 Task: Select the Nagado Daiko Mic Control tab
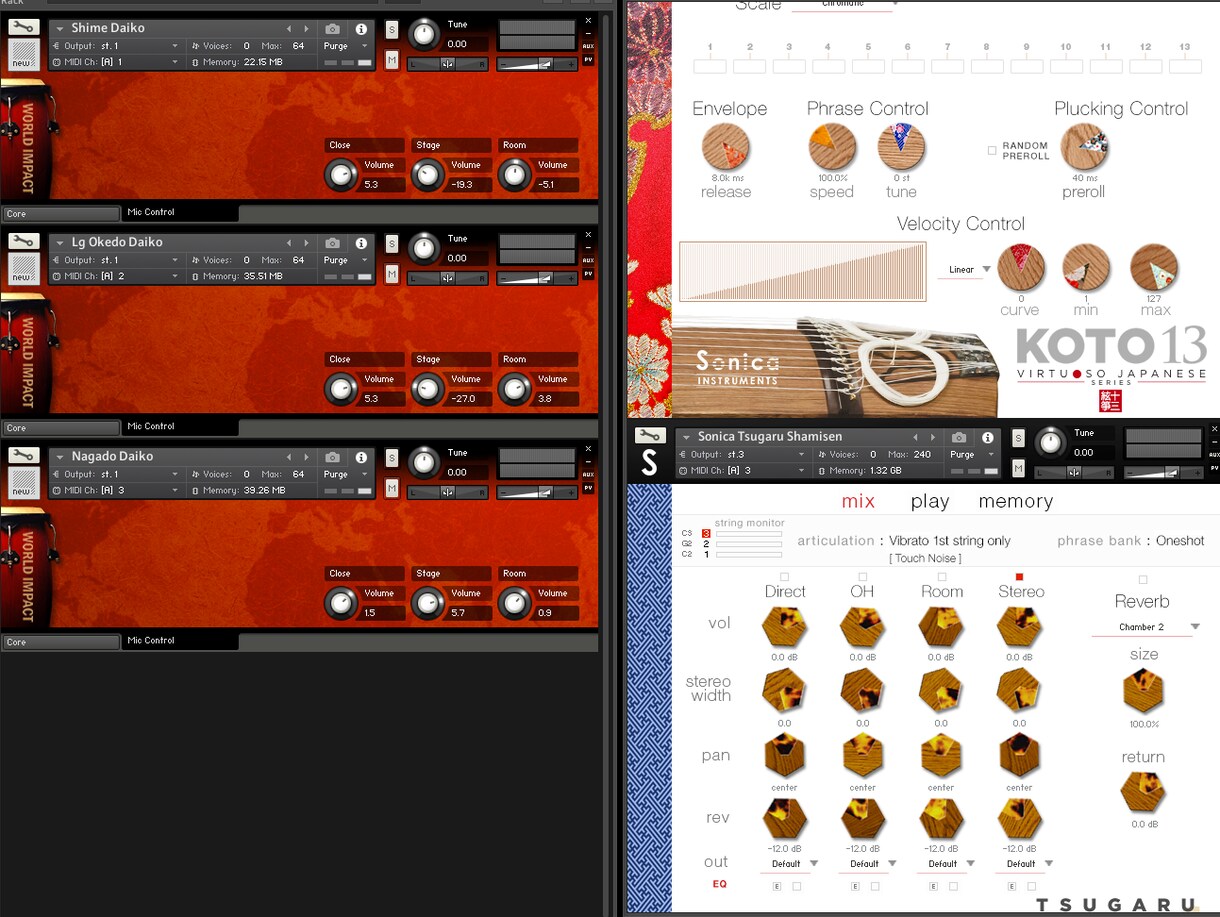click(180, 640)
